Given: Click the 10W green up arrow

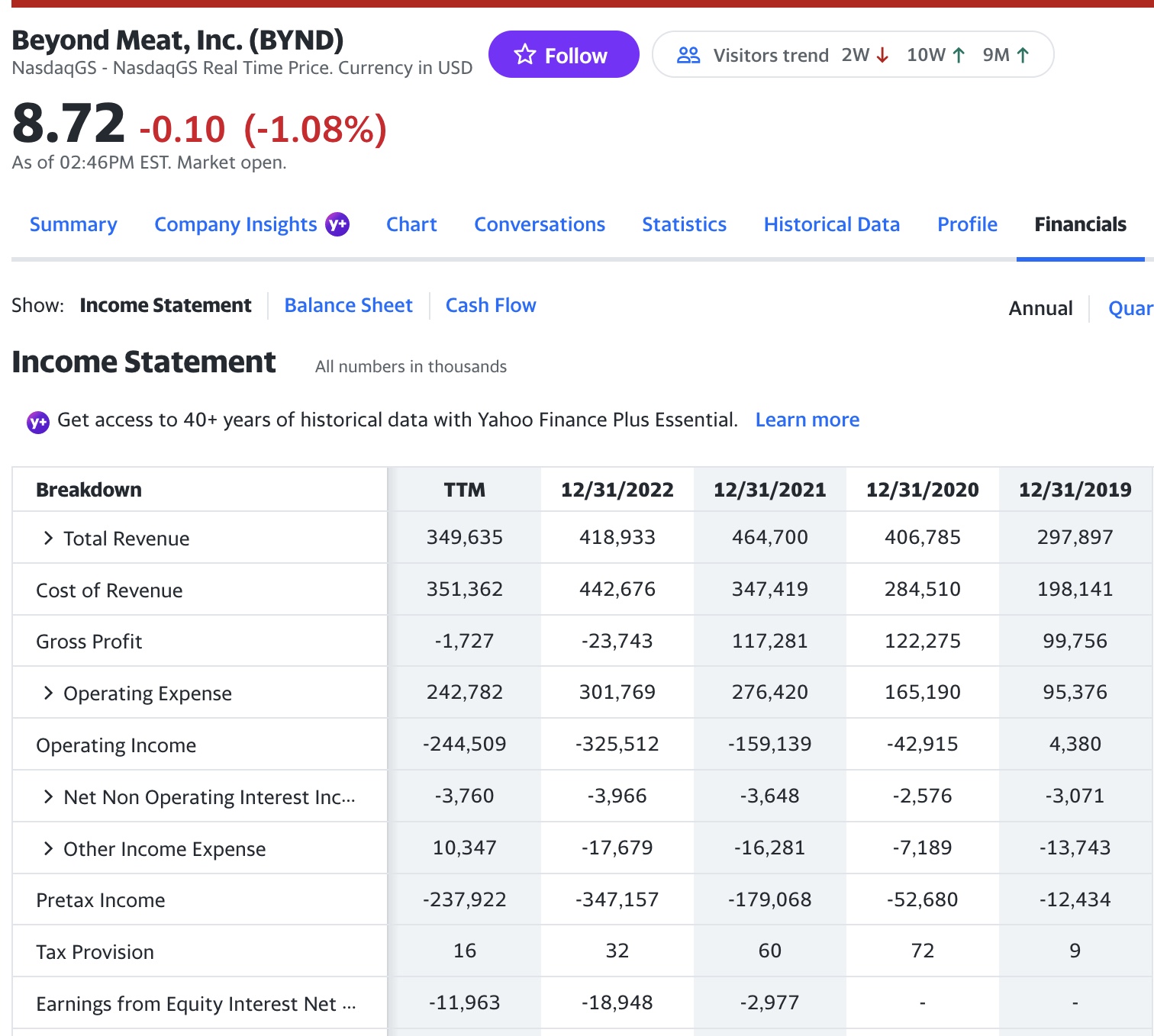Looking at the screenshot, I should tap(959, 55).
